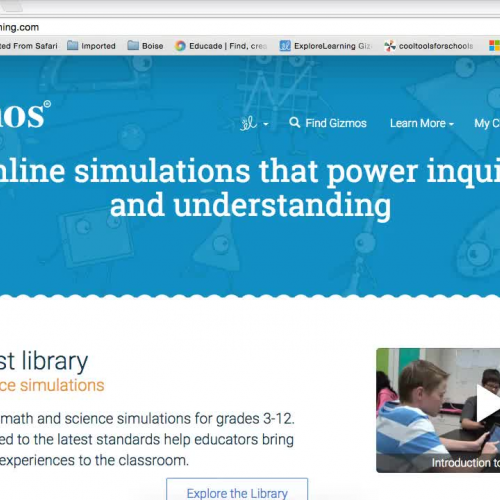Screen dimensions: 500x500
Task: Click the 'and understanding' headline text
Action: (250, 205)
